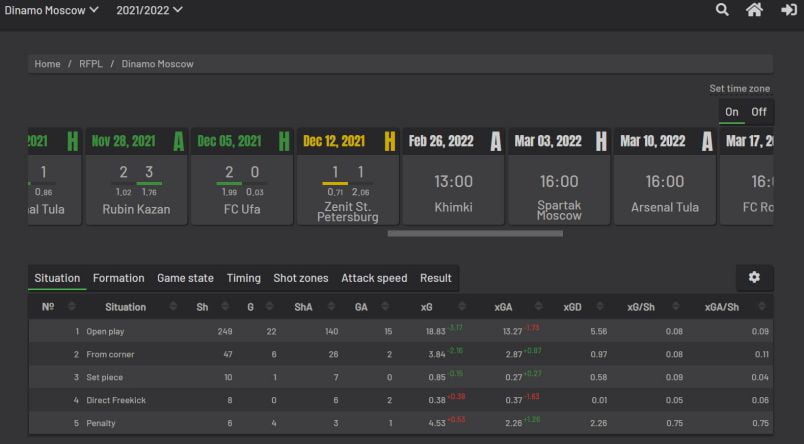804x444 pixels.
Task: Switch to Formation tab
Action: [118, 278]
